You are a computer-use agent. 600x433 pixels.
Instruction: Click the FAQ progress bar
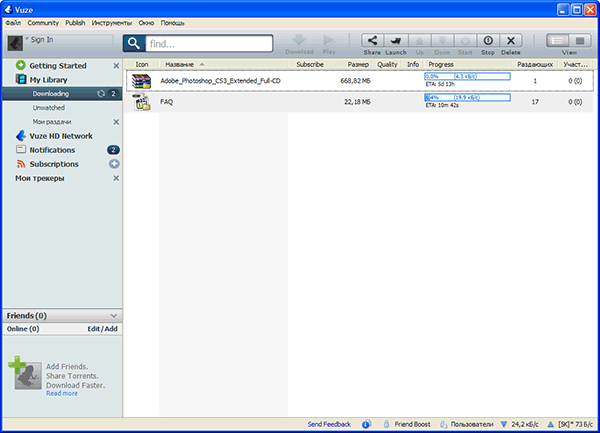click(x=467, y=98)
